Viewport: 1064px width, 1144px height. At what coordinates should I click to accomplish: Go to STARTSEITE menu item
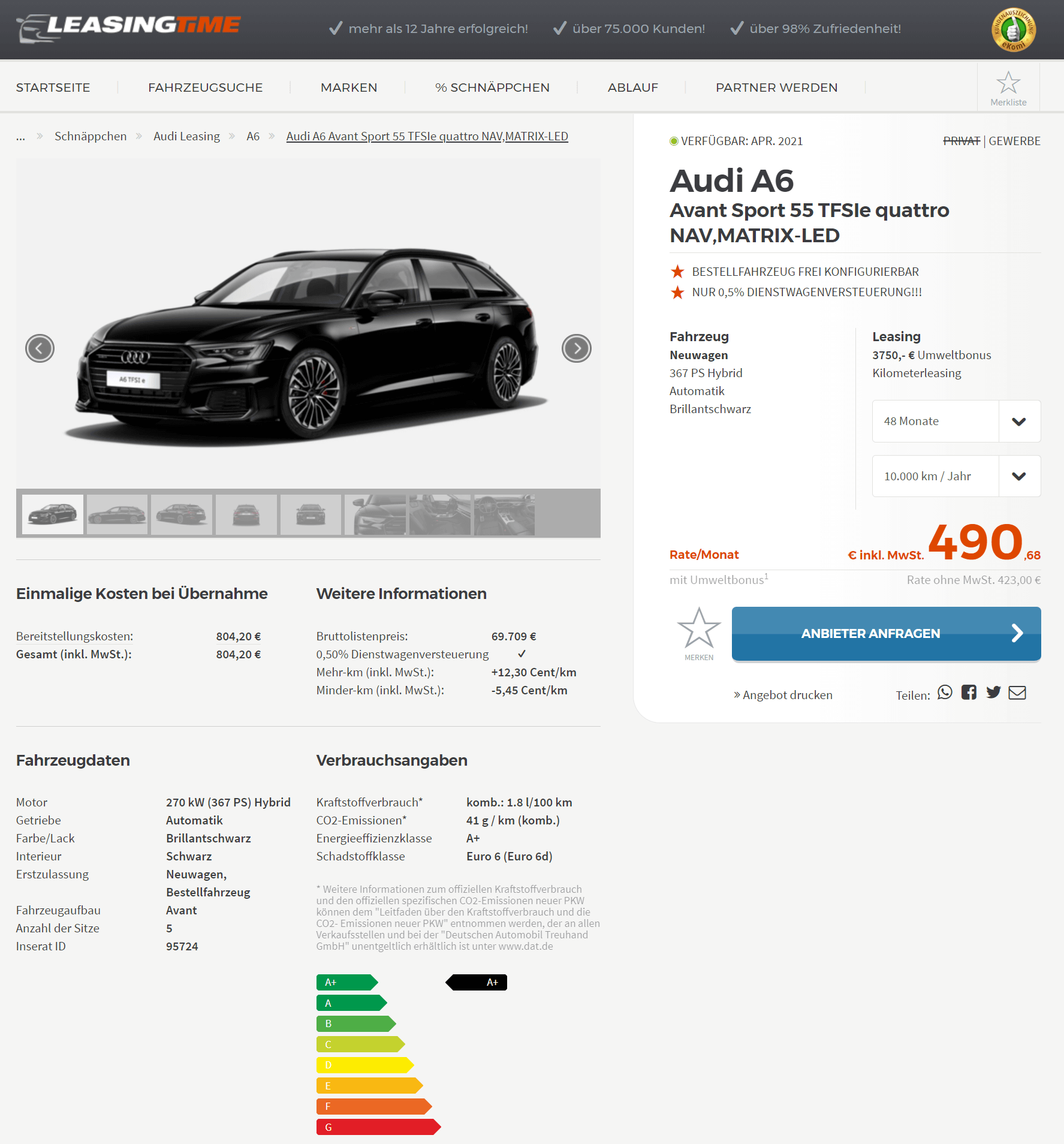pos(53,88)
